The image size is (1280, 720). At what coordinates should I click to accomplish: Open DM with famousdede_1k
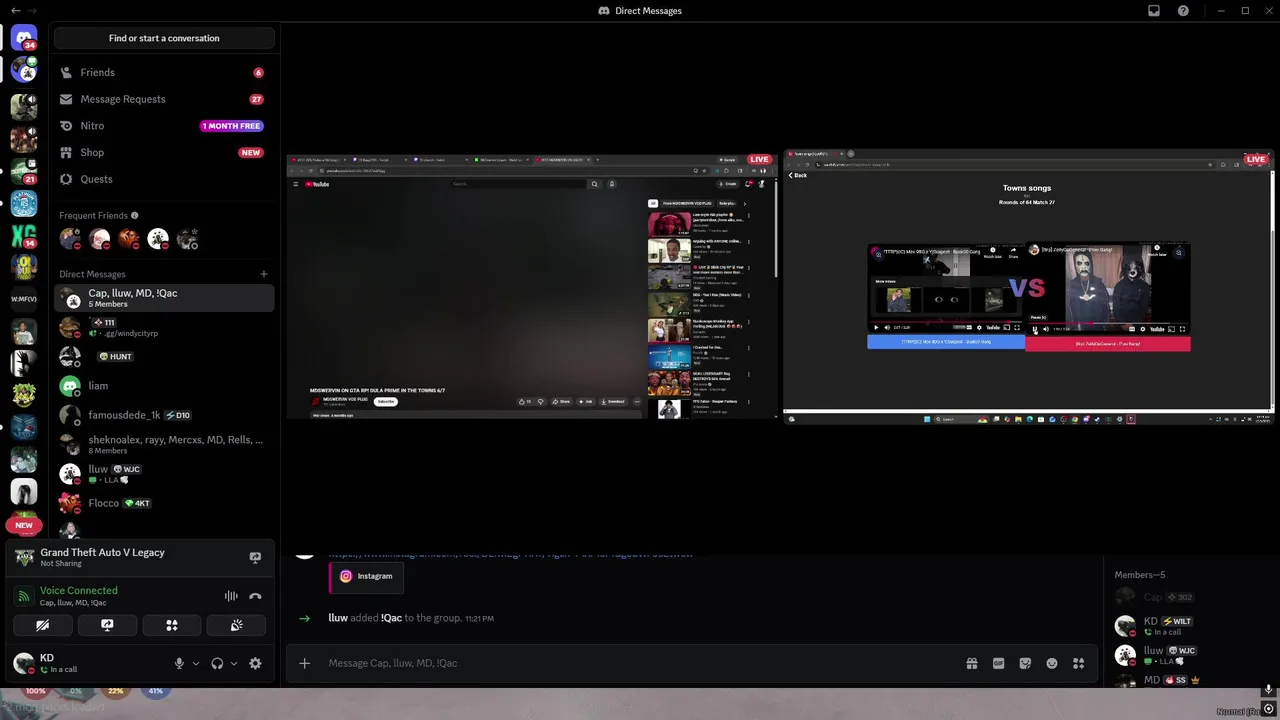coord(164,415)
